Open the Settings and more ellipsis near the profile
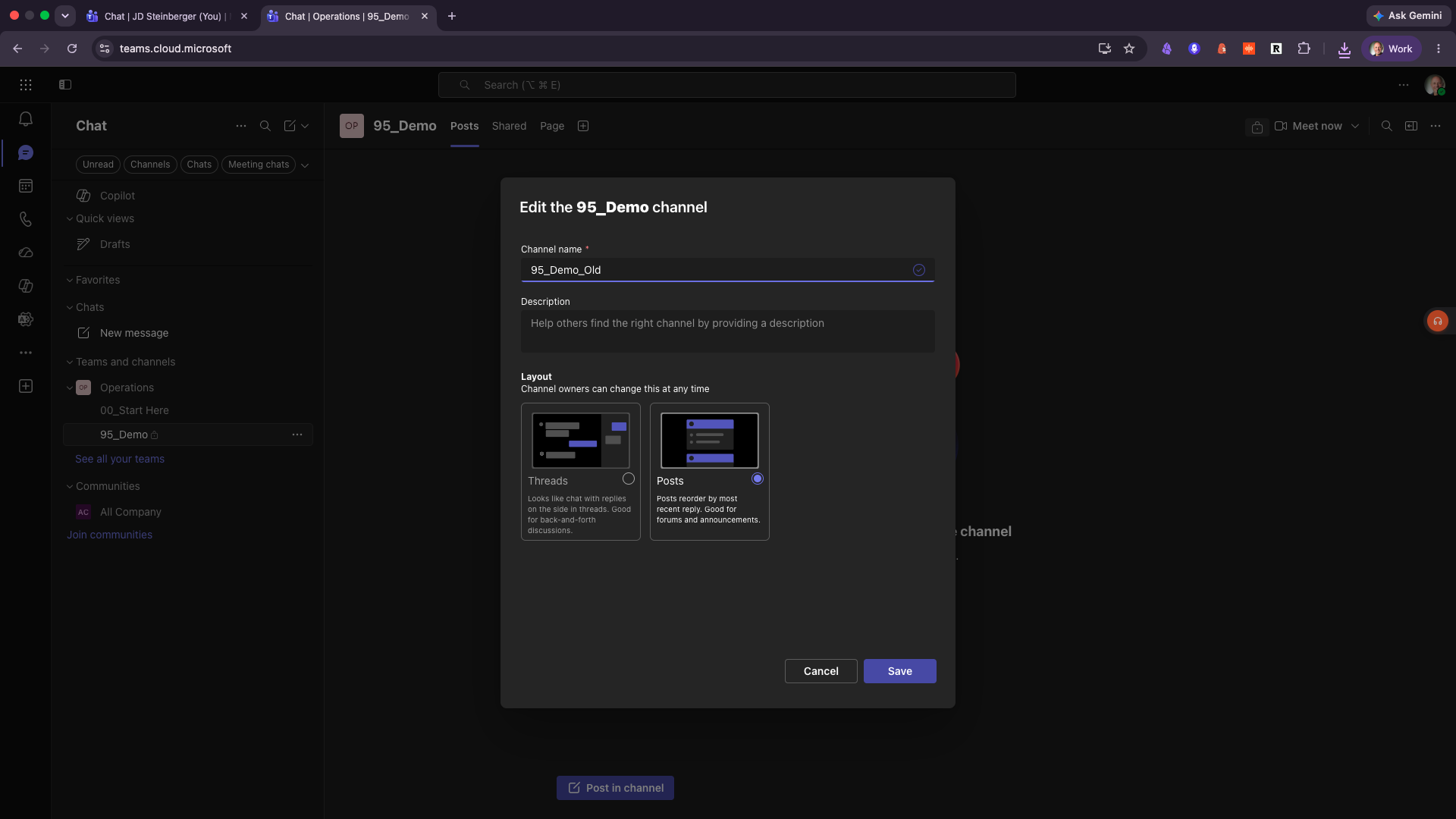This screenshot has height=819, width=1456. pyautogui.click(x=1404, y=85)
